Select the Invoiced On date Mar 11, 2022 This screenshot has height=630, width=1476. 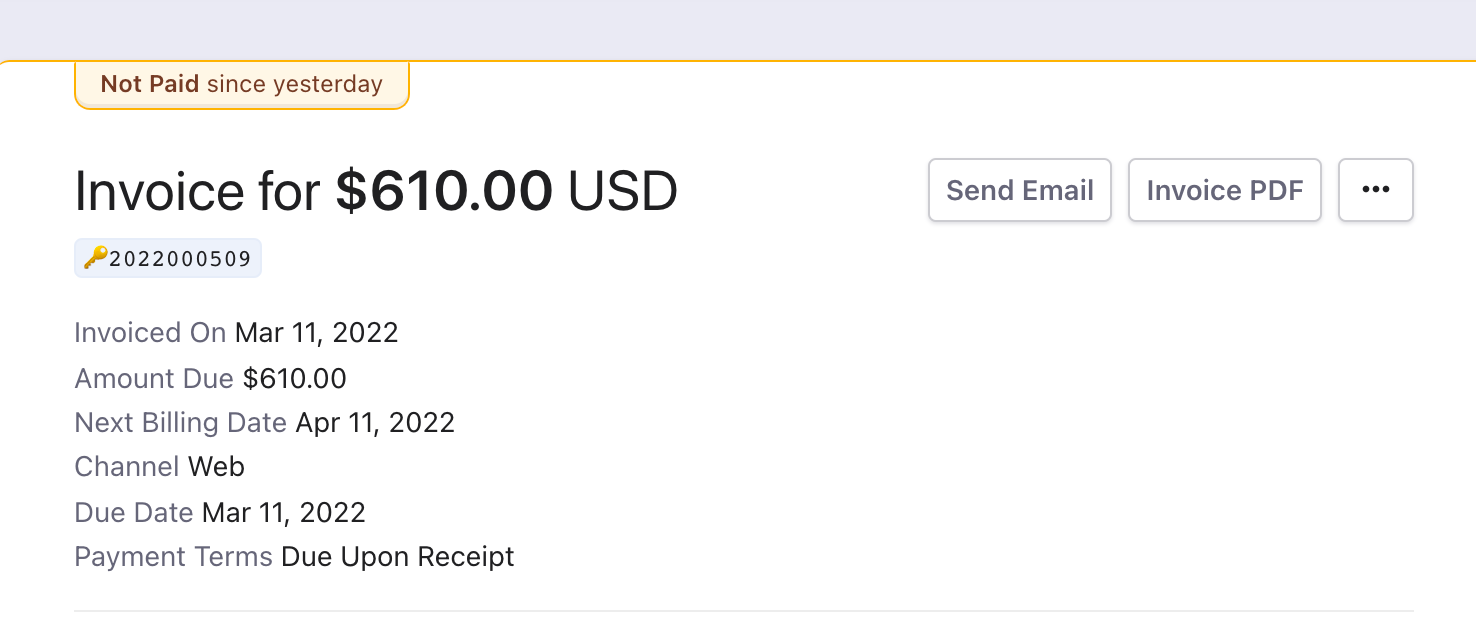coord(316,333)
